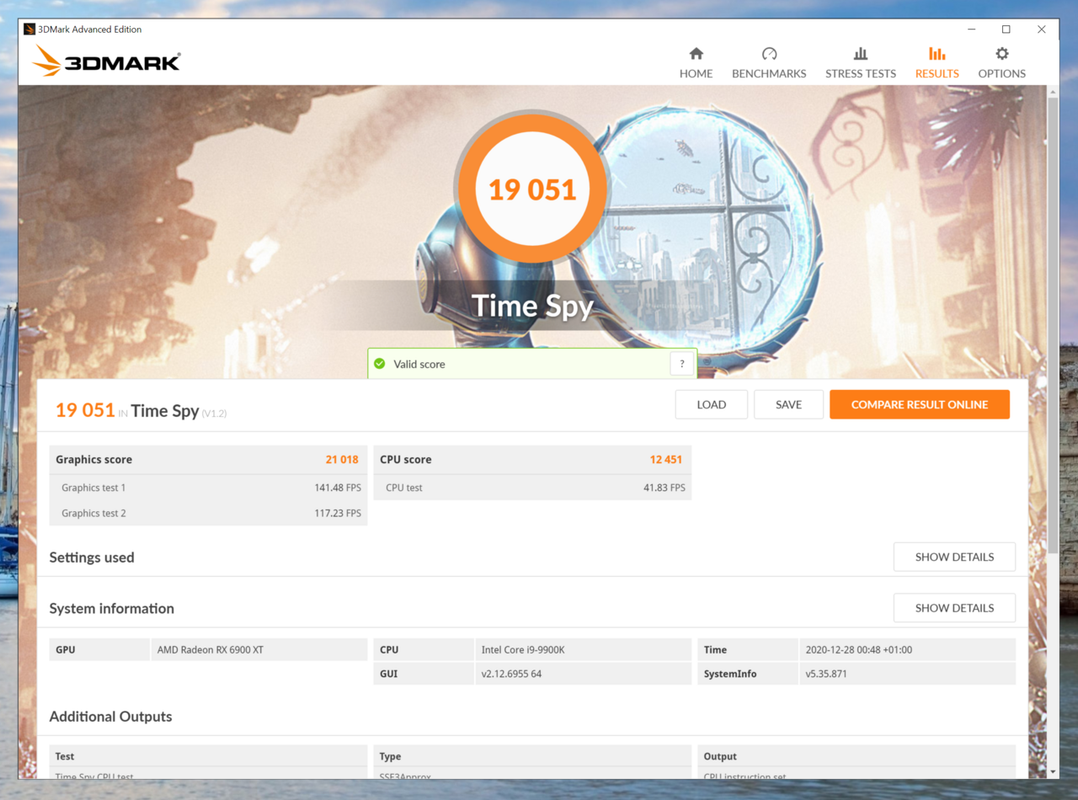Screen dimensions: 1078x800
Task: Click the green valid score checkmark icon
Action: coord(380,364)
